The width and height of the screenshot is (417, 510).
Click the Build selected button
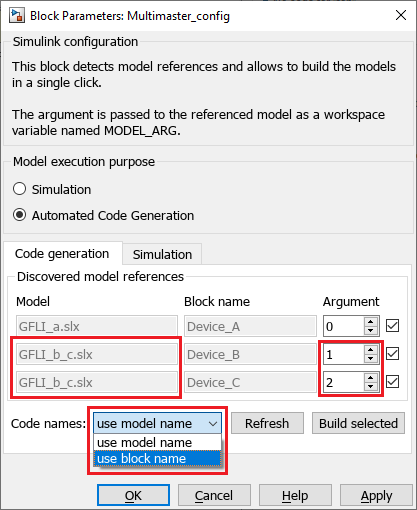tap(358, 423)
